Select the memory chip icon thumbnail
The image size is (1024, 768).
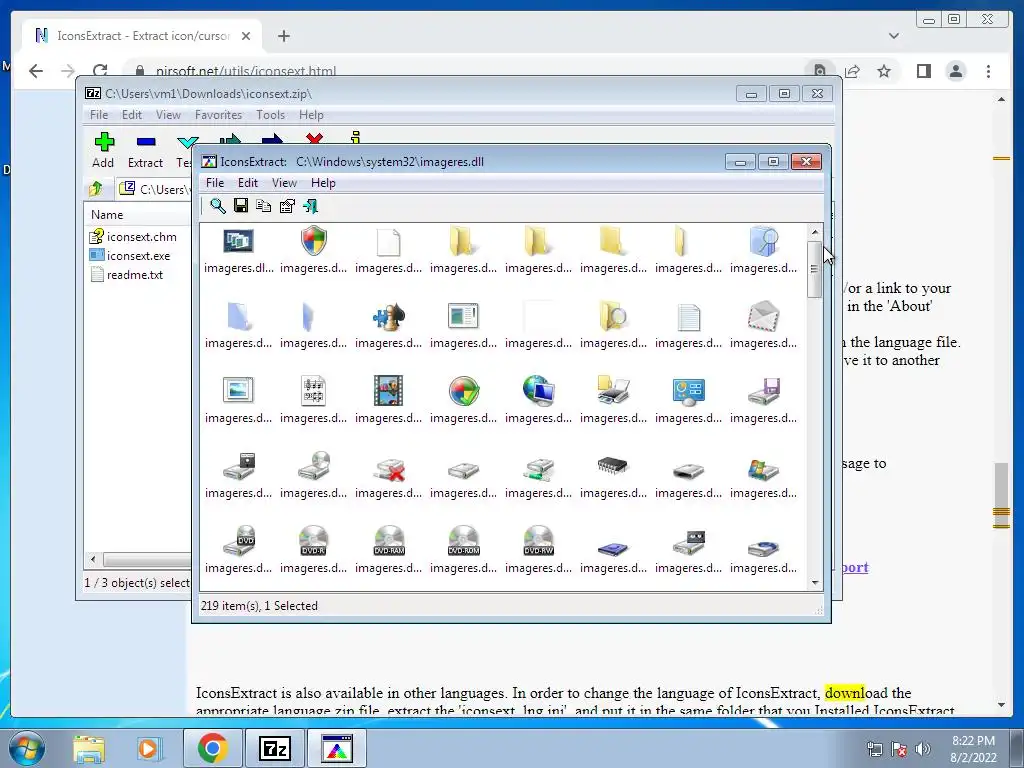tap(613, 466)
